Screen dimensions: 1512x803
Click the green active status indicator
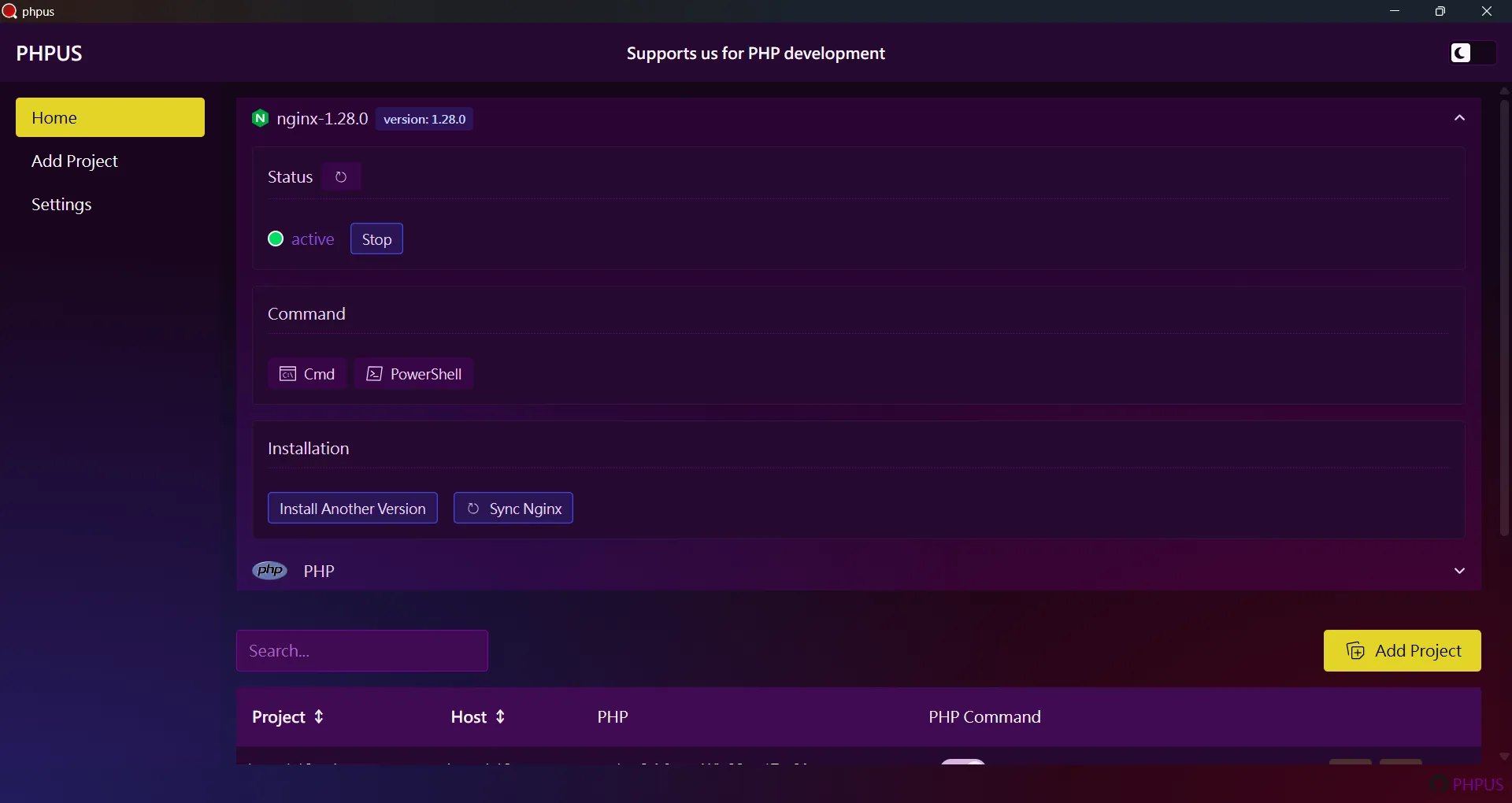pos(276,239)
